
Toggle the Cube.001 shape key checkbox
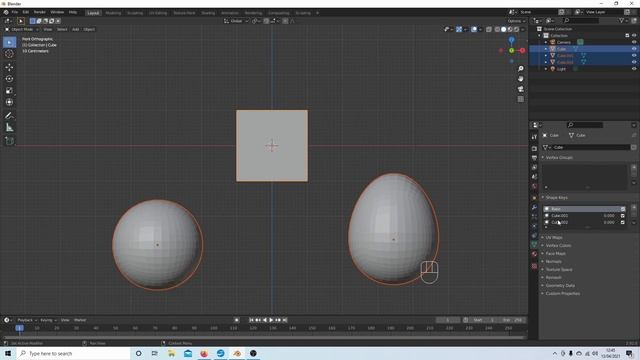(x=623, y=216)
